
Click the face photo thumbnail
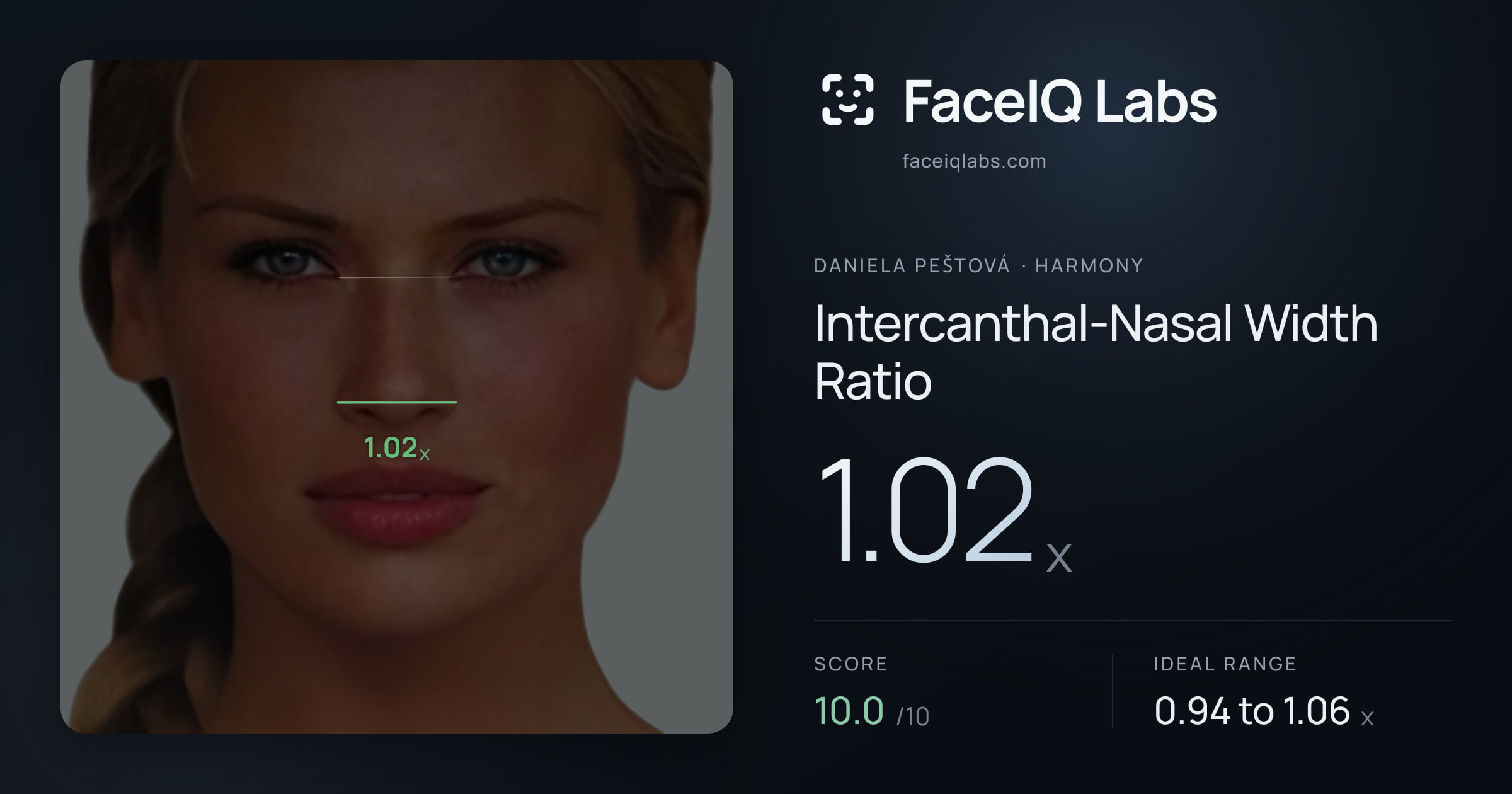(397, 397)
